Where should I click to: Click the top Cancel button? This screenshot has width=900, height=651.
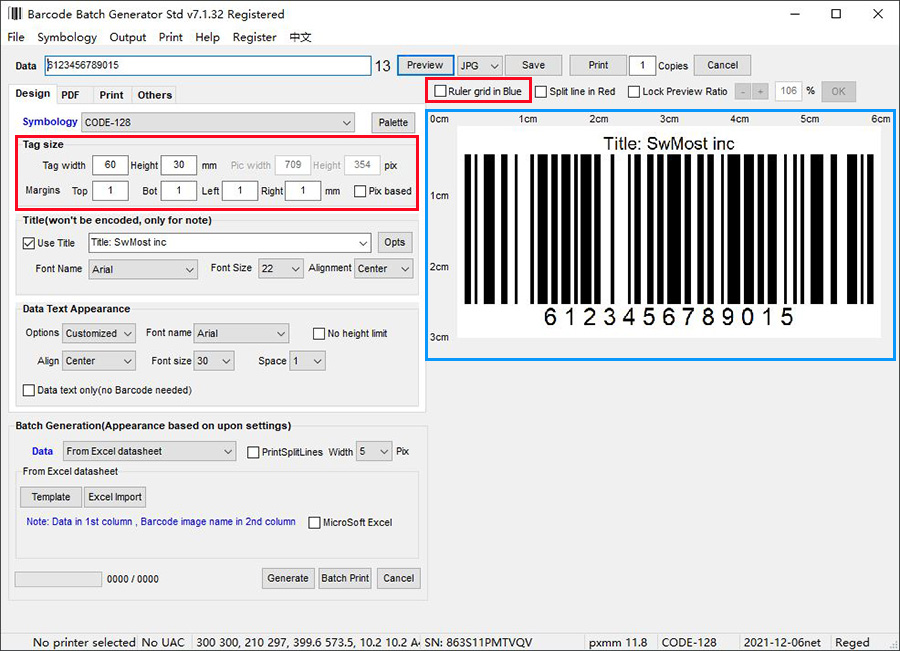[x=723, y=65]
